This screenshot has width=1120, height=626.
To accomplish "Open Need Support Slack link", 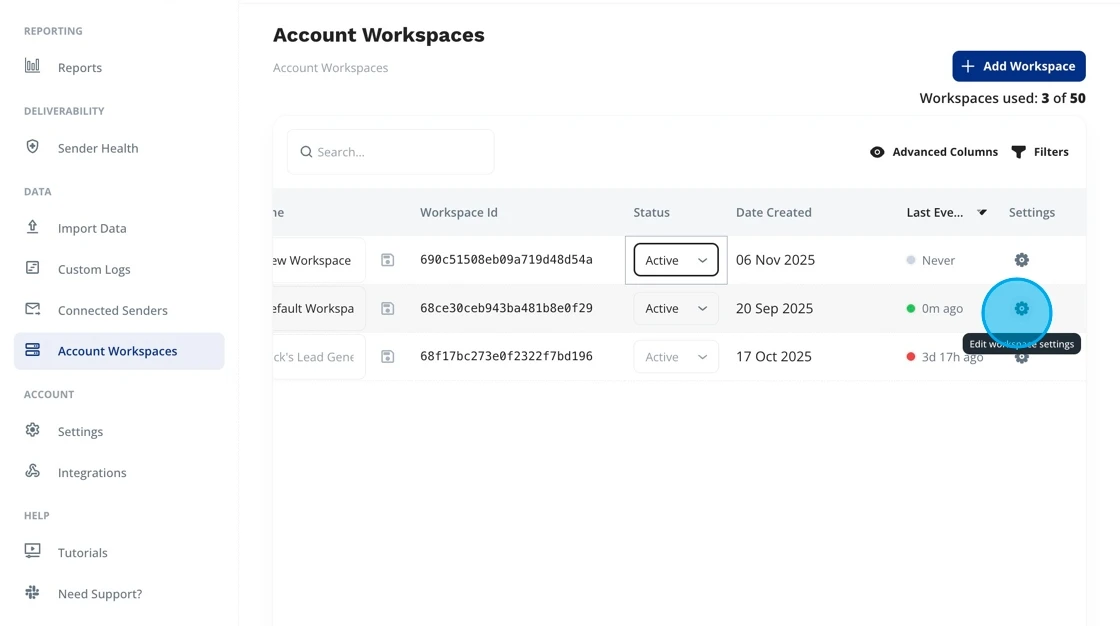I will point(99,594).
